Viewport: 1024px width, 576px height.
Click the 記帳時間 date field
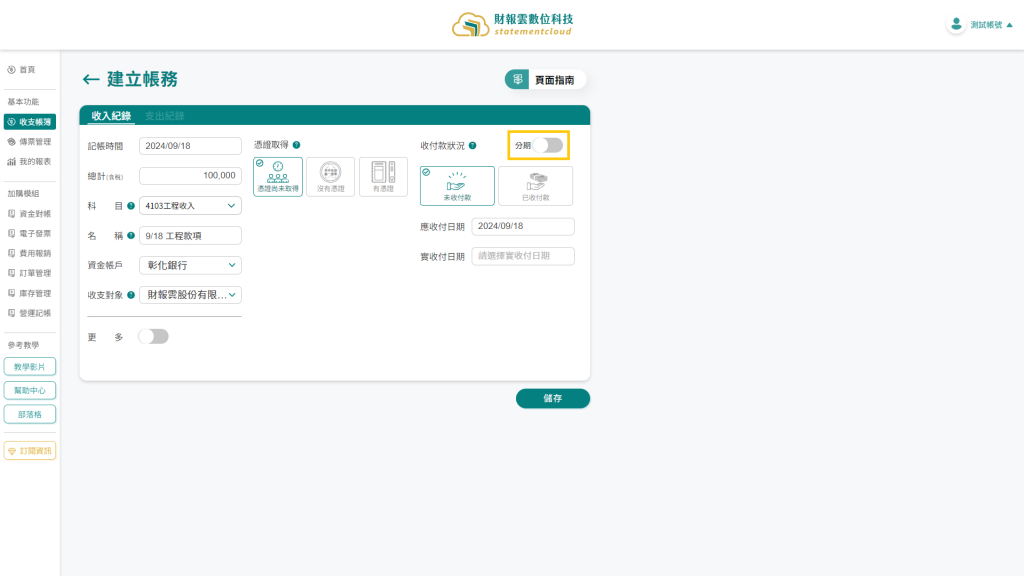click(190, 146)
